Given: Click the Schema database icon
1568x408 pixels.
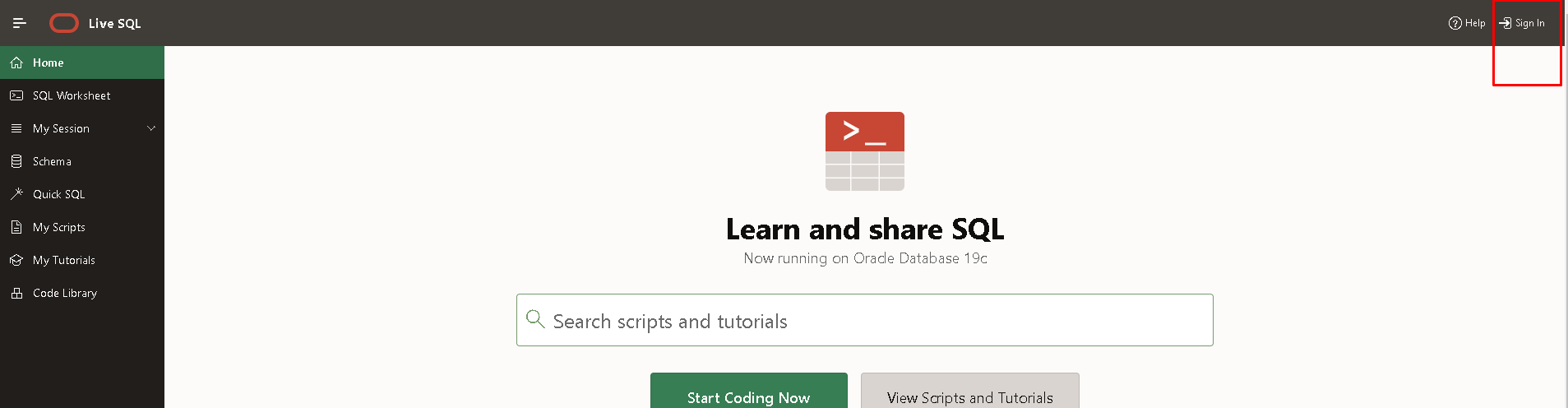Looking at the screenshot, I should 16,161.
